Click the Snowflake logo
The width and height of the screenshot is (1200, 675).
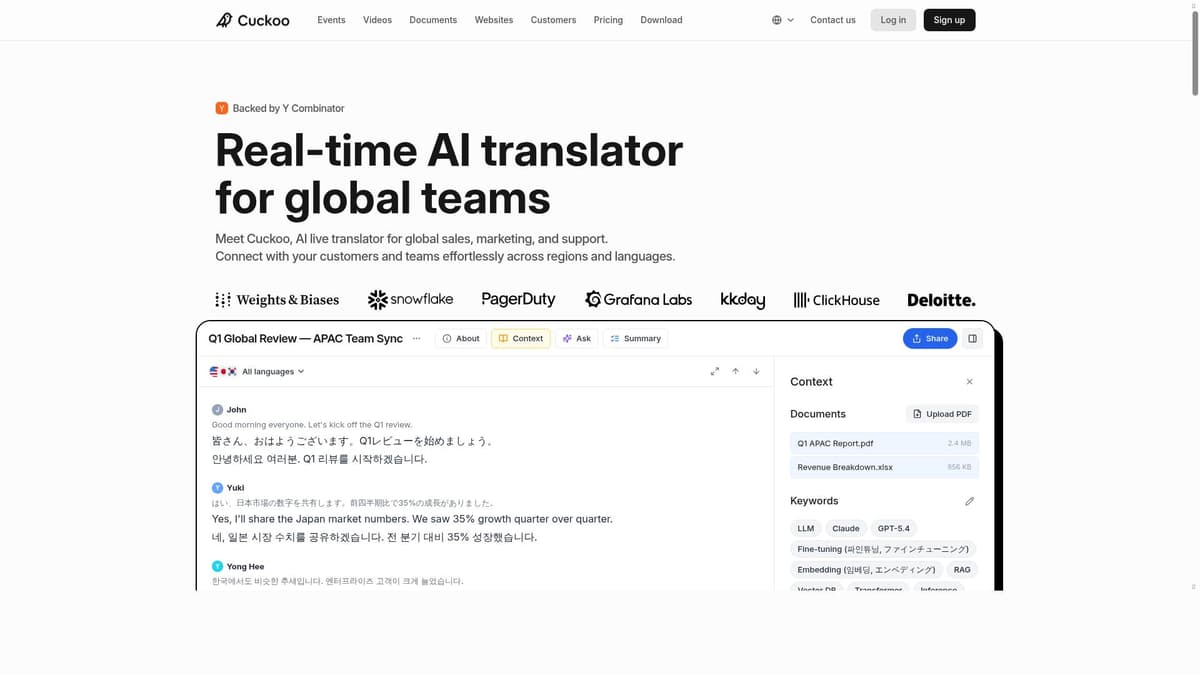pyautogui.click(x=410, y=299)
